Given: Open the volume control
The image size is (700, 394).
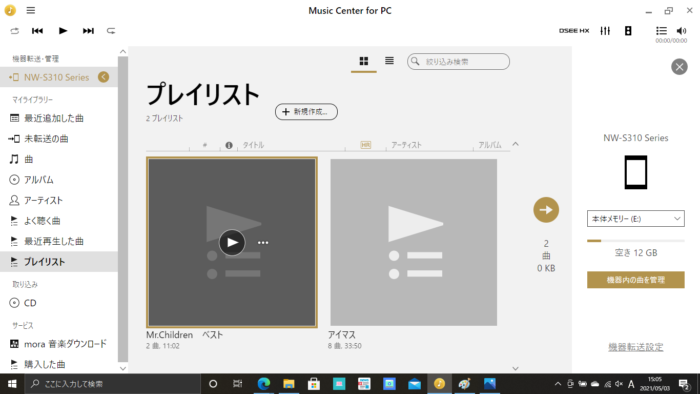Looking at the screenshot, I should pyautogui.click(x=681, y=31).
